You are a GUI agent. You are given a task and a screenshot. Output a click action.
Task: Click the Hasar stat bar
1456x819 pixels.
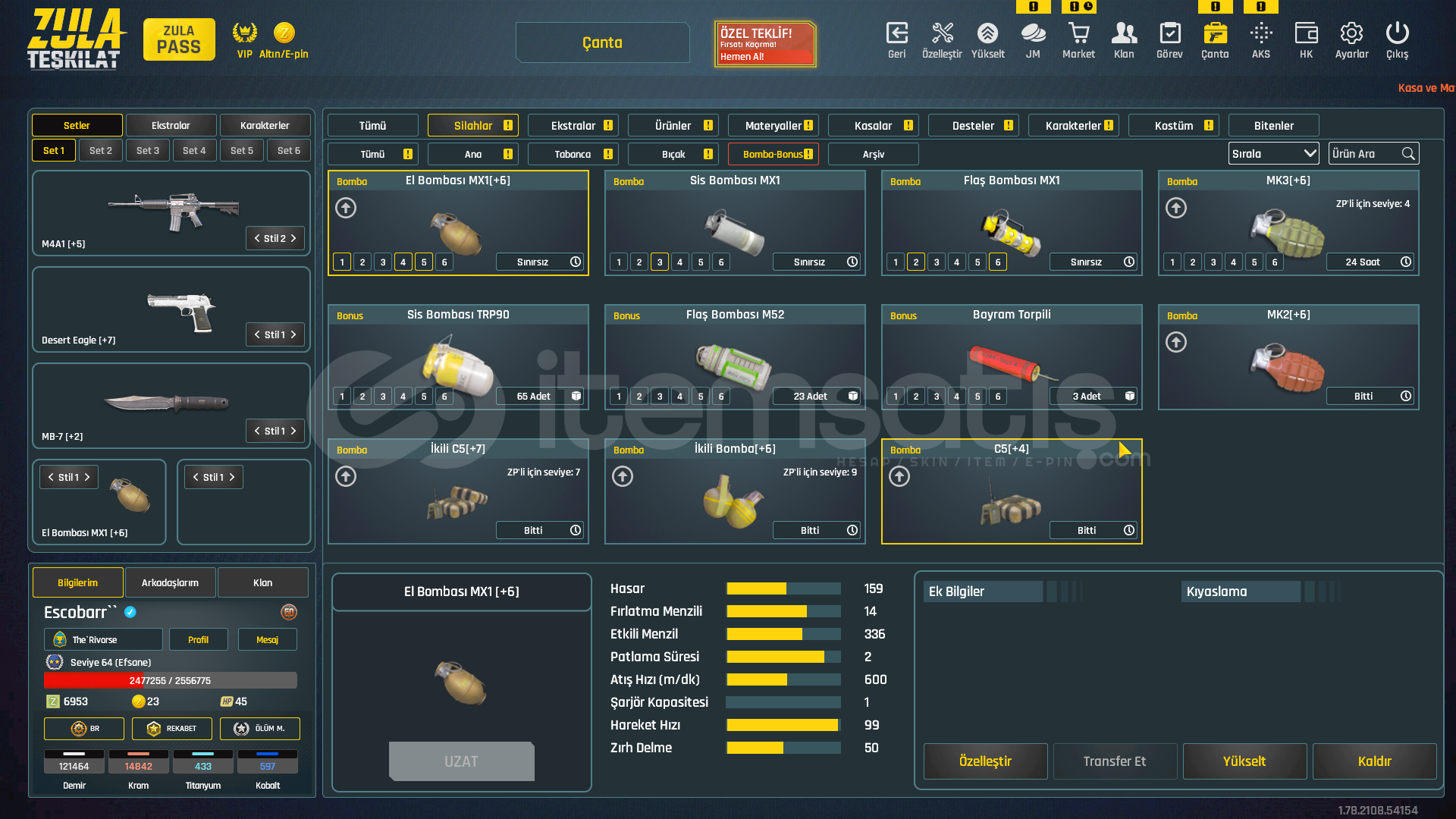point(783,588)
